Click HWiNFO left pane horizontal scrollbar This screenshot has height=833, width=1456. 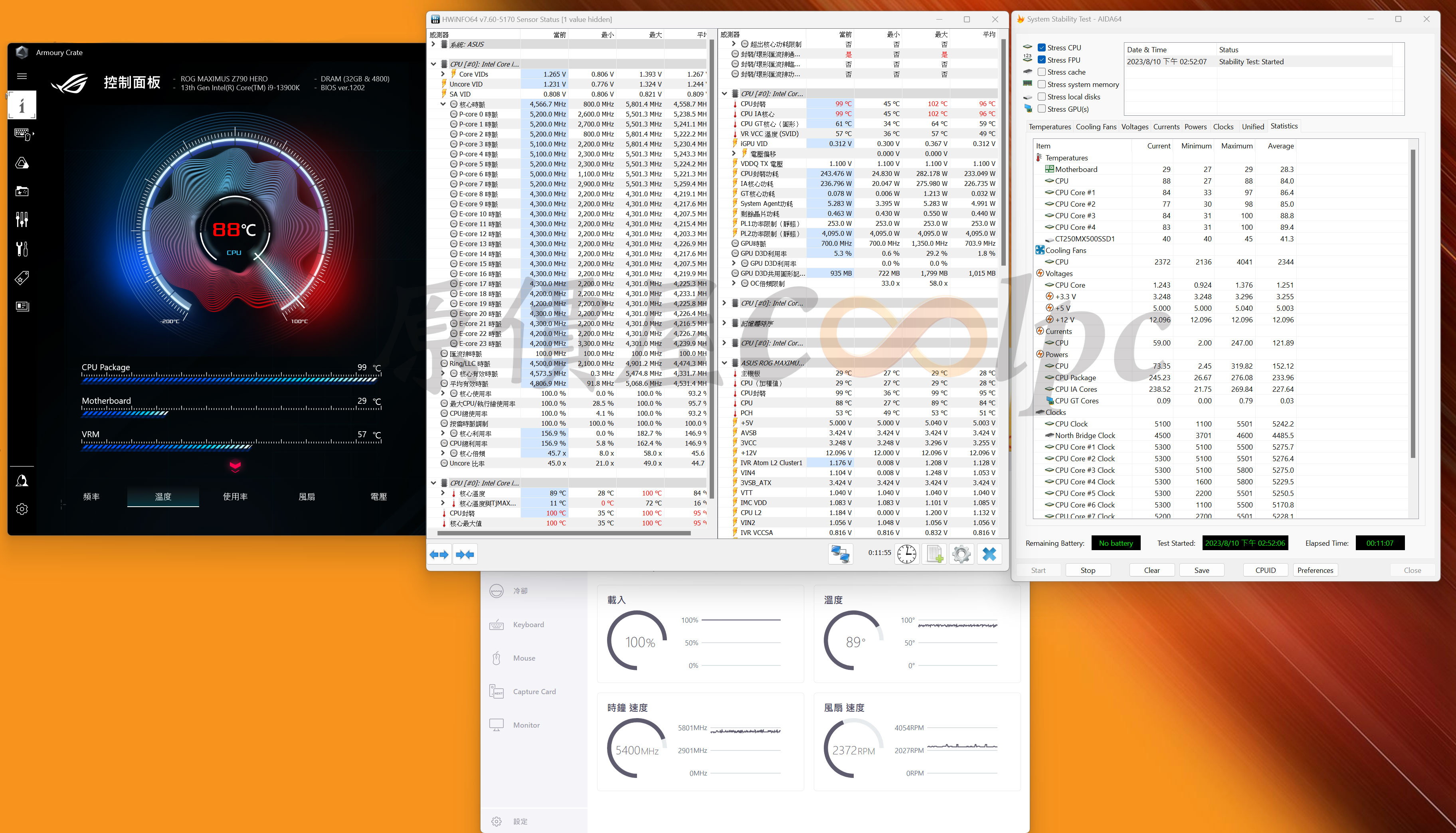[564, 533]
